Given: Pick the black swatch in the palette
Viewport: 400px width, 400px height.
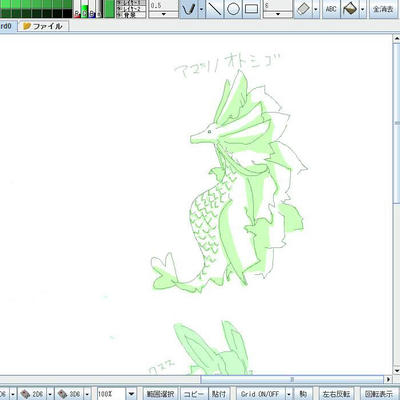Looking at the screenshot, I should (67, 14).
